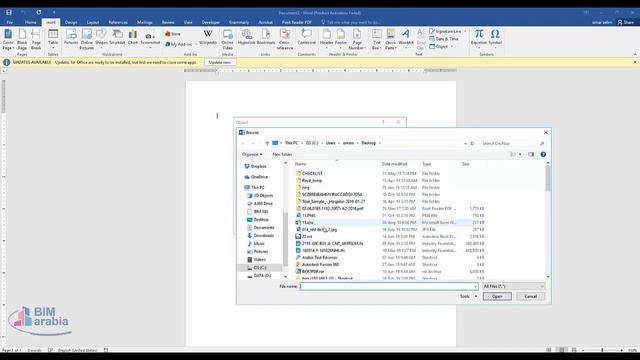
Task: Click Cancel in the Browse dialog
Action: (x=530, y=296)
